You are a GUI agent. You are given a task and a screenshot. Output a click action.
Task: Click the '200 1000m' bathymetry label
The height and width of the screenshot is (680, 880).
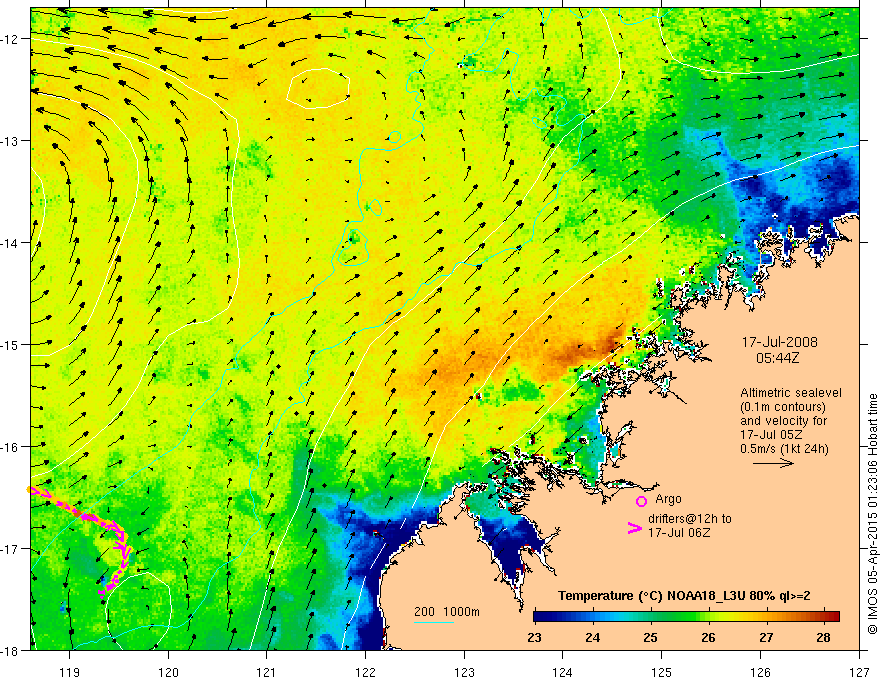tap(447, 612)
